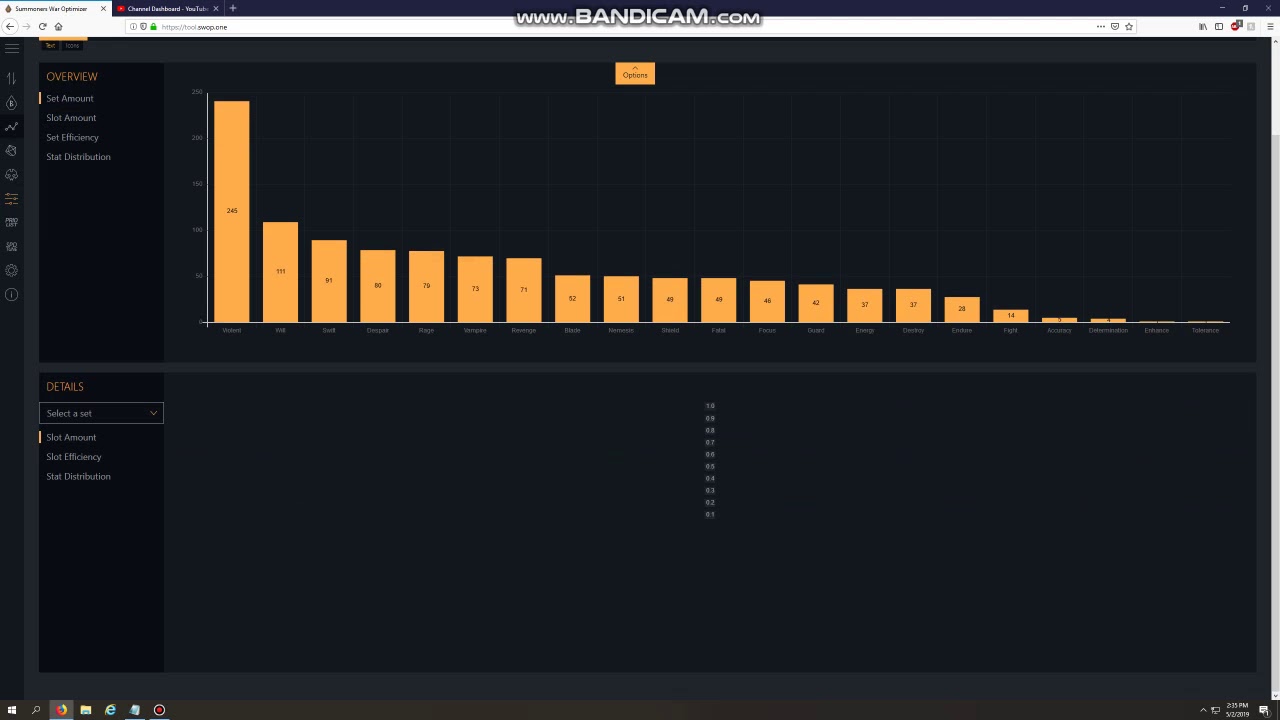The width and height of the screenshot is (1280, 720).
Task: Open the Firefox library icon
Action: (1203, 26)
